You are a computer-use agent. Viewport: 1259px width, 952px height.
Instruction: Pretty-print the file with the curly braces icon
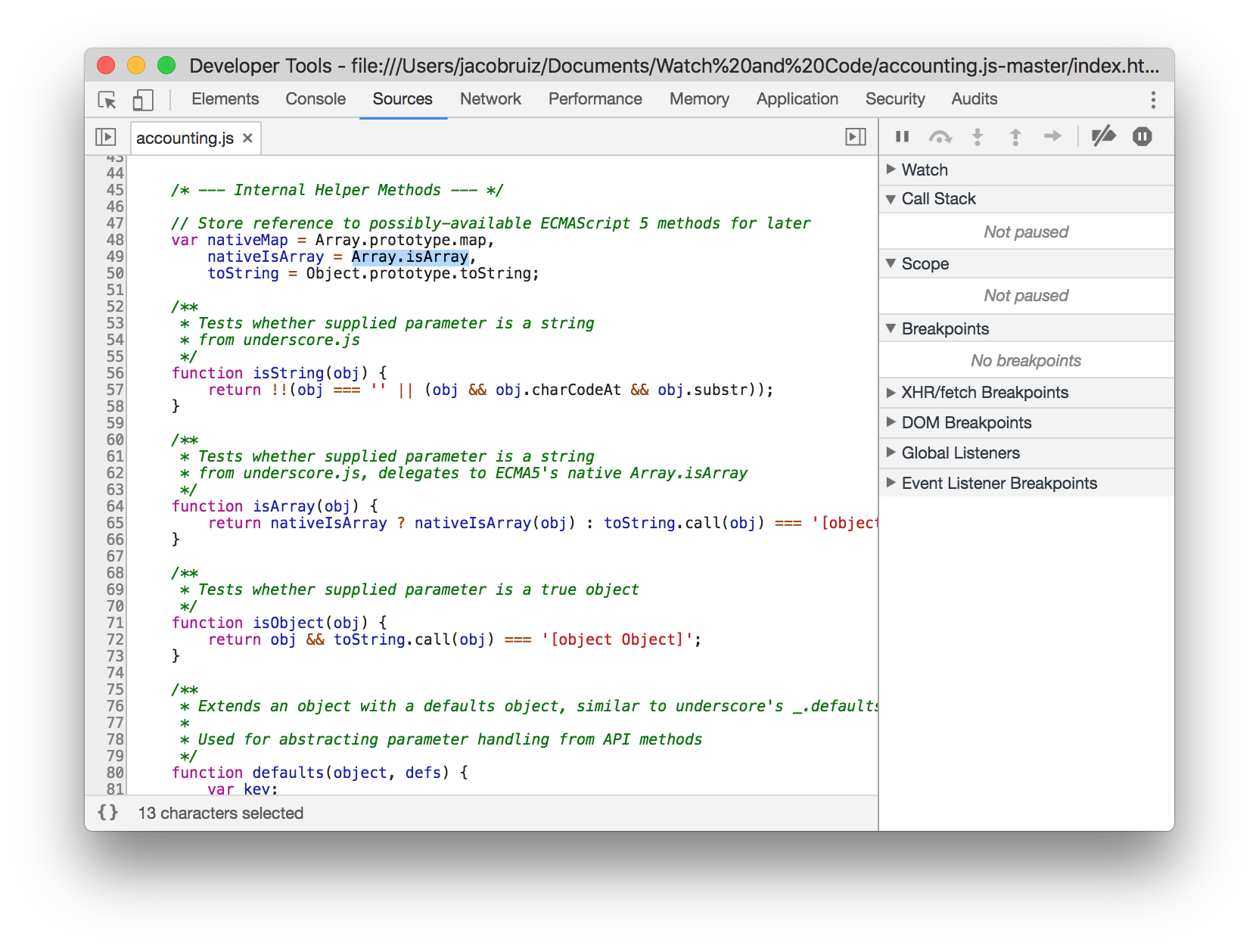coord(108,812)
